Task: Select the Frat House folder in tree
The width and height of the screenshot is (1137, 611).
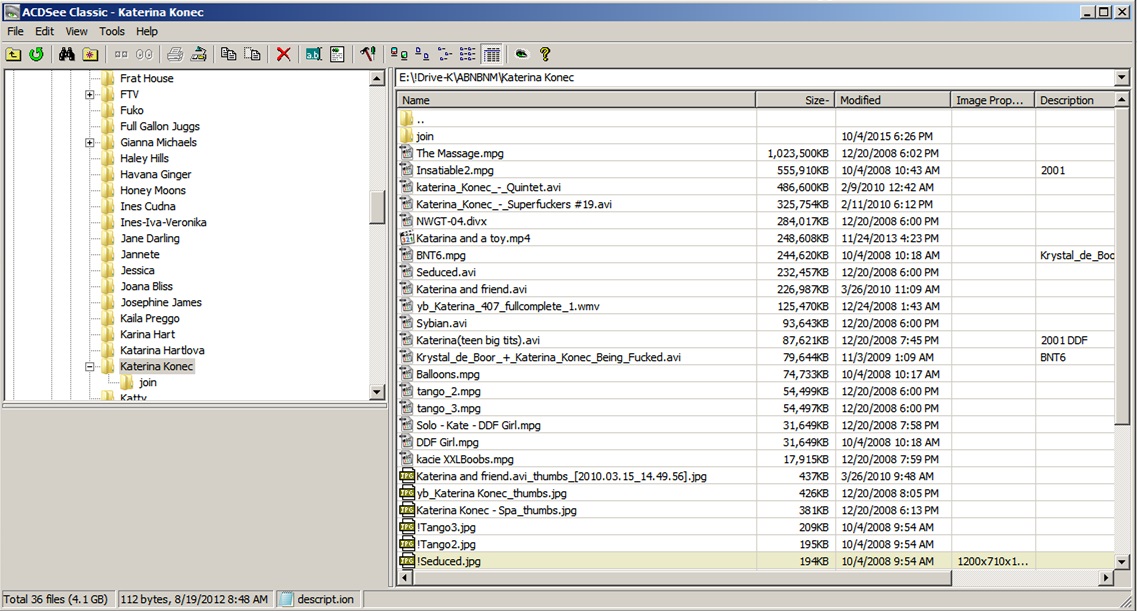Action: [x=146, y=78]
